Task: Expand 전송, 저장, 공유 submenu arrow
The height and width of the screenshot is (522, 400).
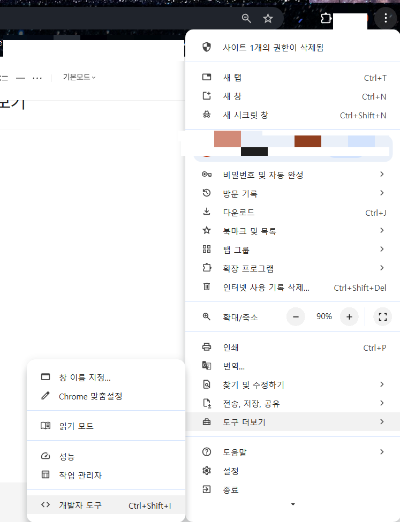Action: click(382, 403)
